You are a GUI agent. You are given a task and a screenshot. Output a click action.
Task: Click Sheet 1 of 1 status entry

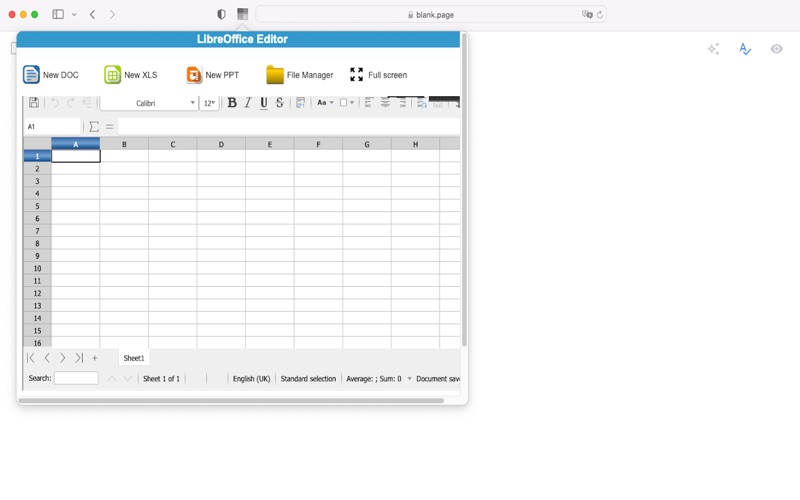pyautogui.click(x=161, y=379)
